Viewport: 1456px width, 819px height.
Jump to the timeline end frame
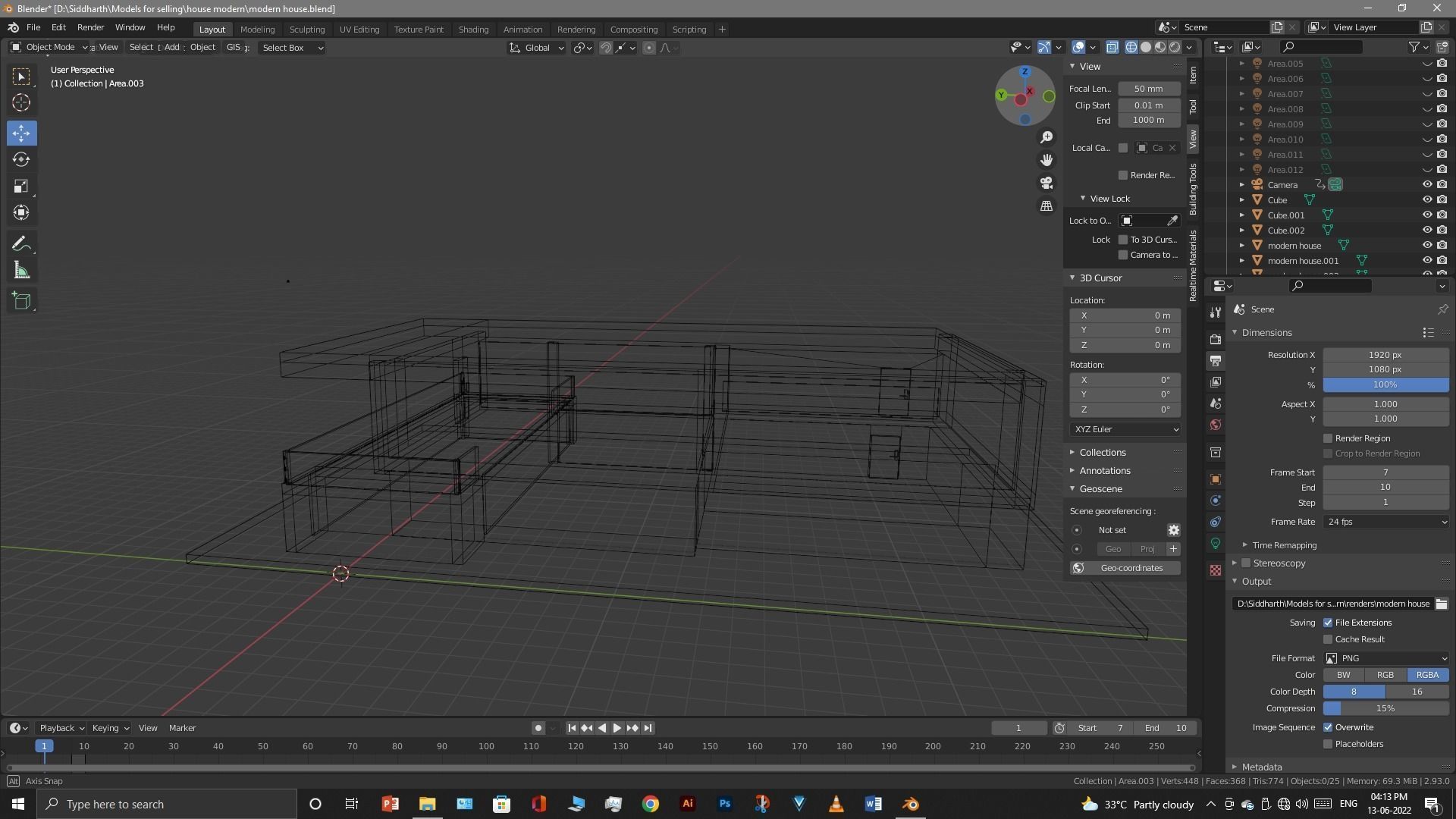click(648, 728)
